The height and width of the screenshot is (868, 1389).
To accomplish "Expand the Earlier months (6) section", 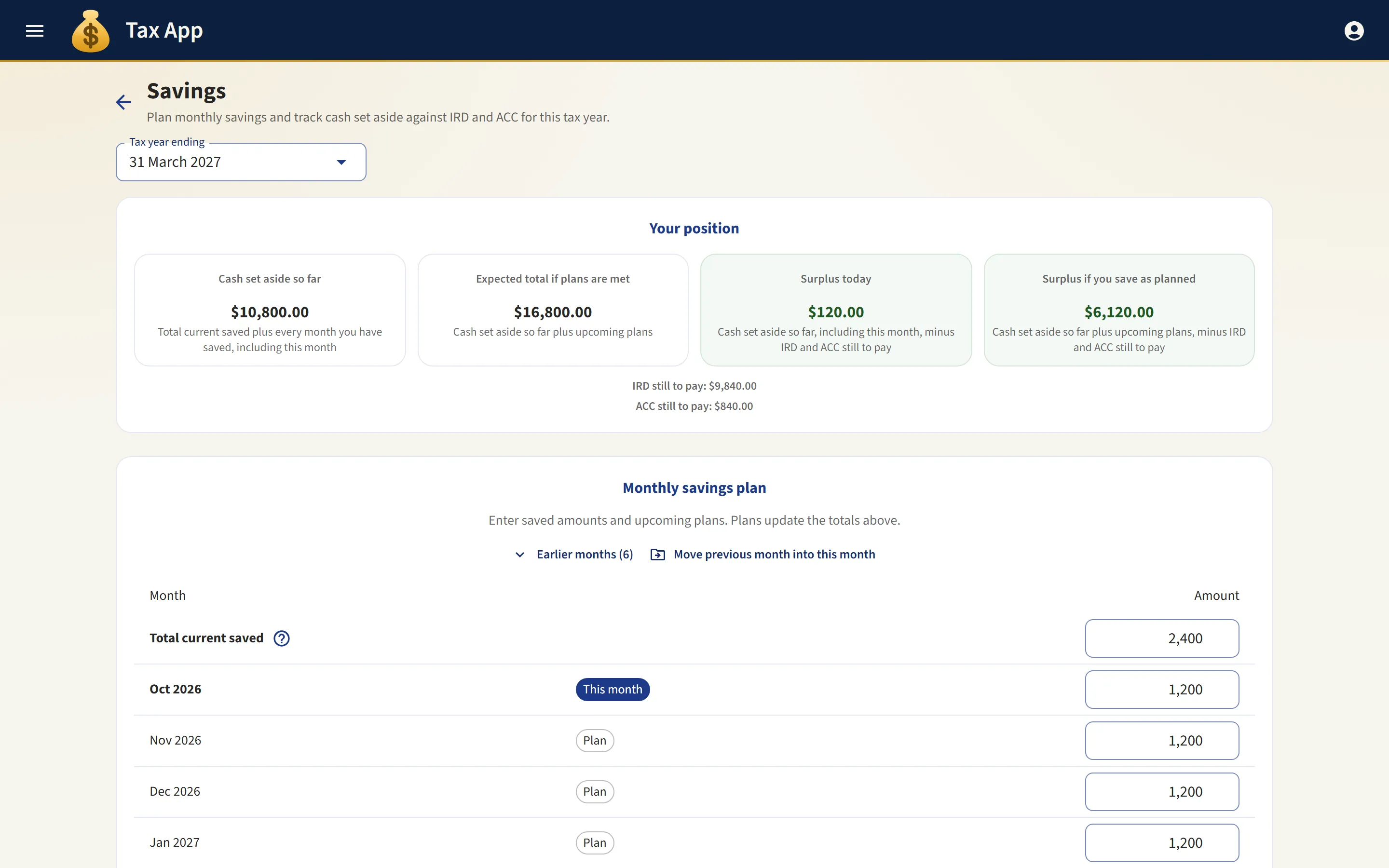I will pyautogui.click(x=574, y=555).
